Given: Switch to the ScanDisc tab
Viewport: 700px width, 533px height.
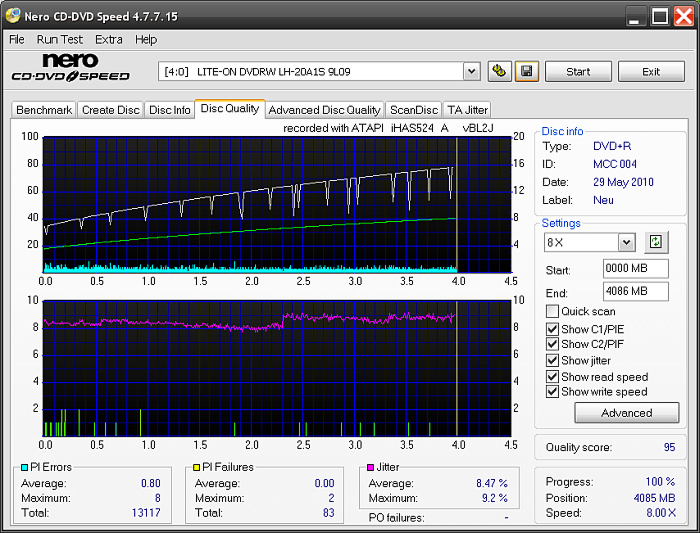Looking at the screenshot, I should [414, 110].
